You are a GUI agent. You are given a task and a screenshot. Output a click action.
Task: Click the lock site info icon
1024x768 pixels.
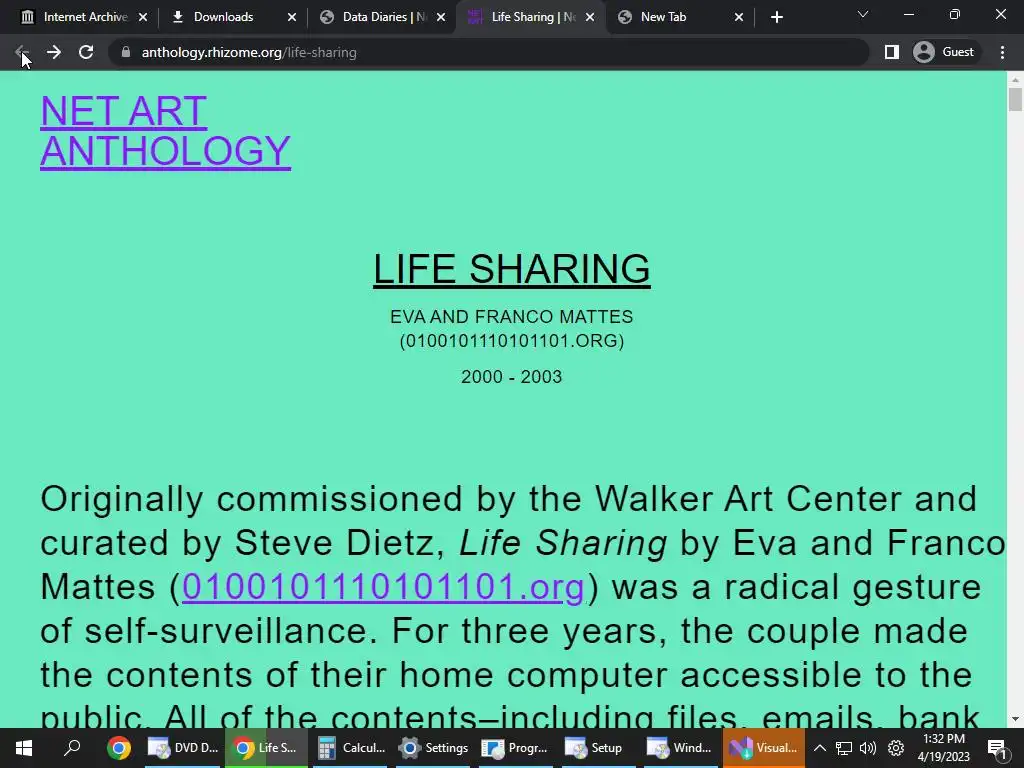pos(126,52)
